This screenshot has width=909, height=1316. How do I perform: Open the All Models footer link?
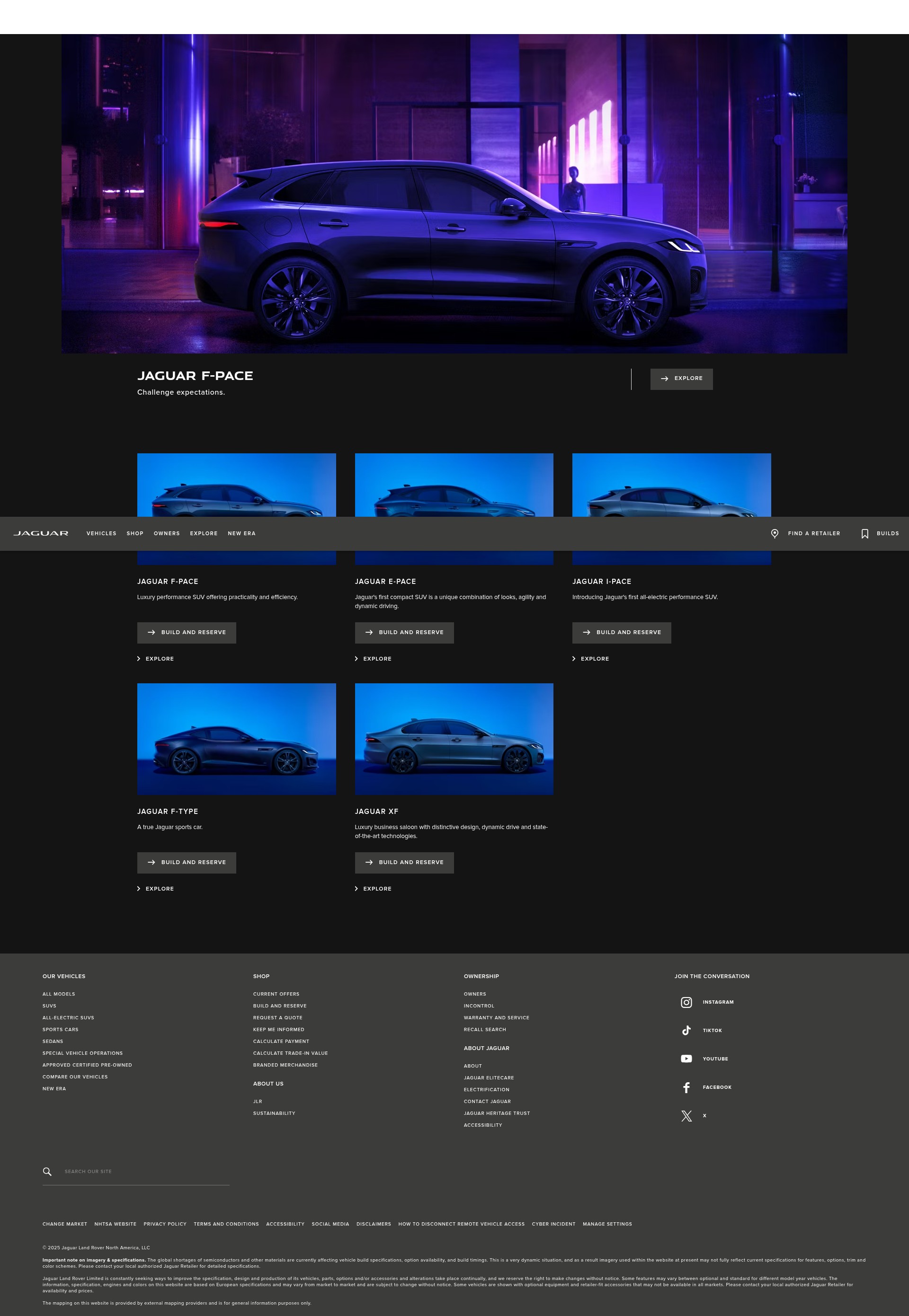(x=59, y=994)
